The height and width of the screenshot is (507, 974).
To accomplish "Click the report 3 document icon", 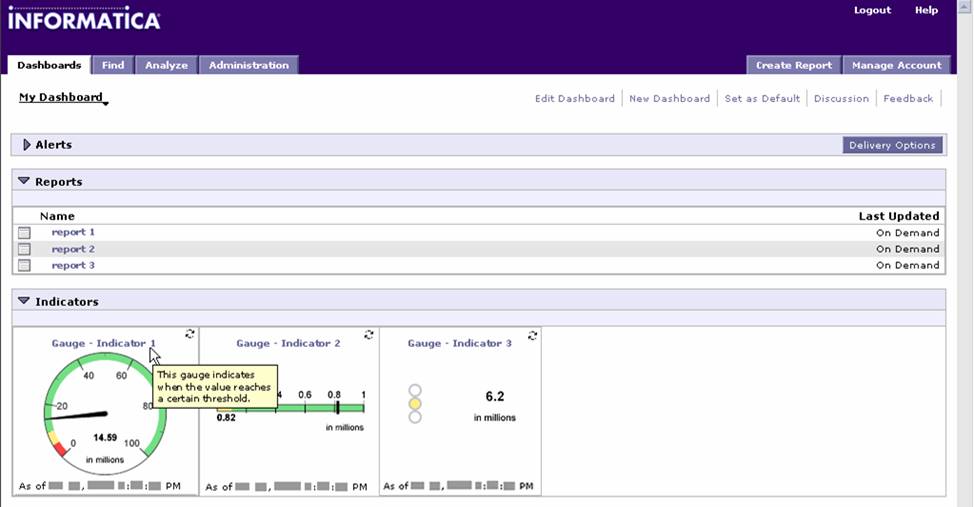I will tap(24, 265).
